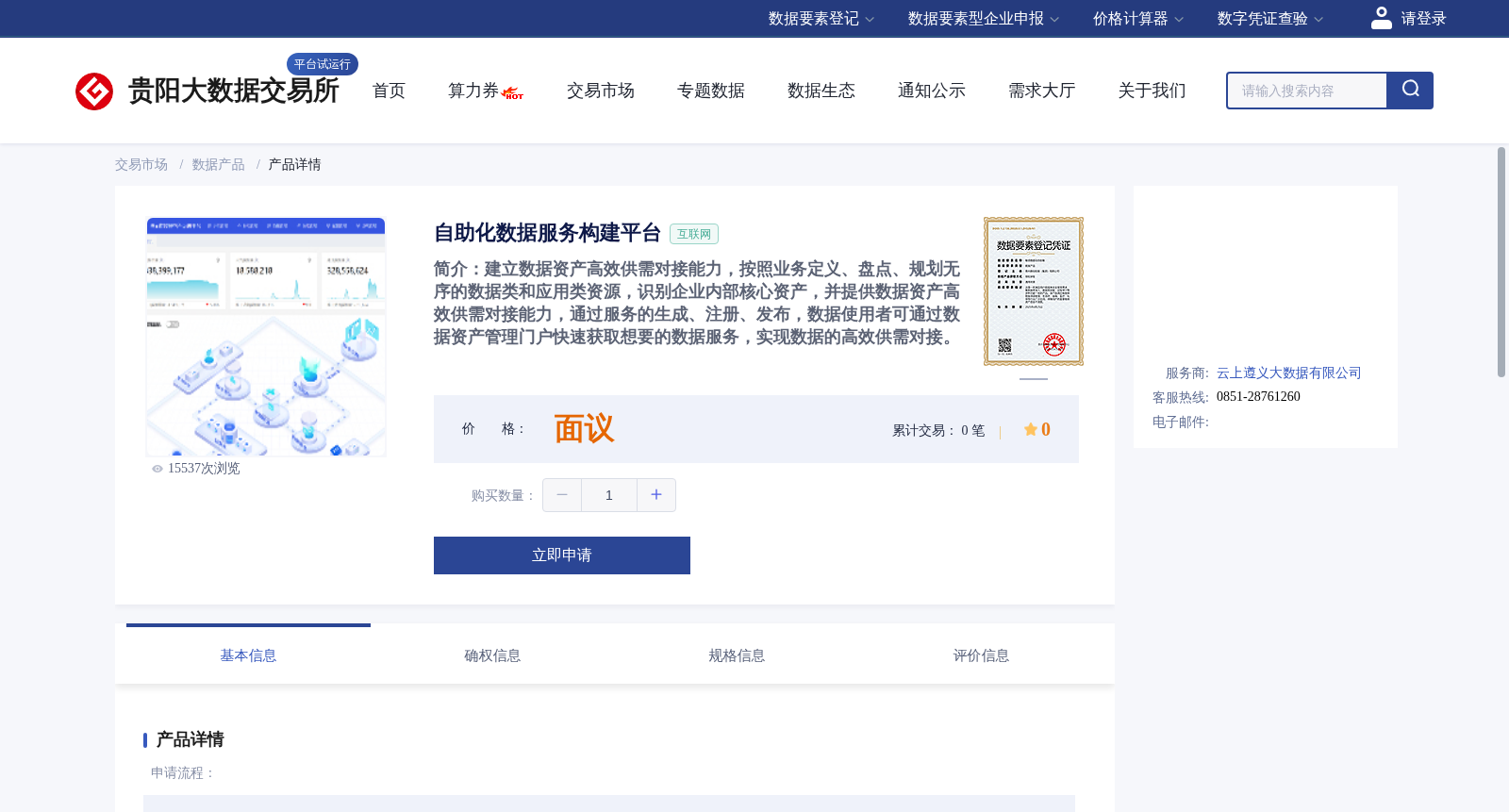Screen dimensions: 1509x812
Task: Expand the 数据要素登记 dropdown
Action: tap(821, 19)
